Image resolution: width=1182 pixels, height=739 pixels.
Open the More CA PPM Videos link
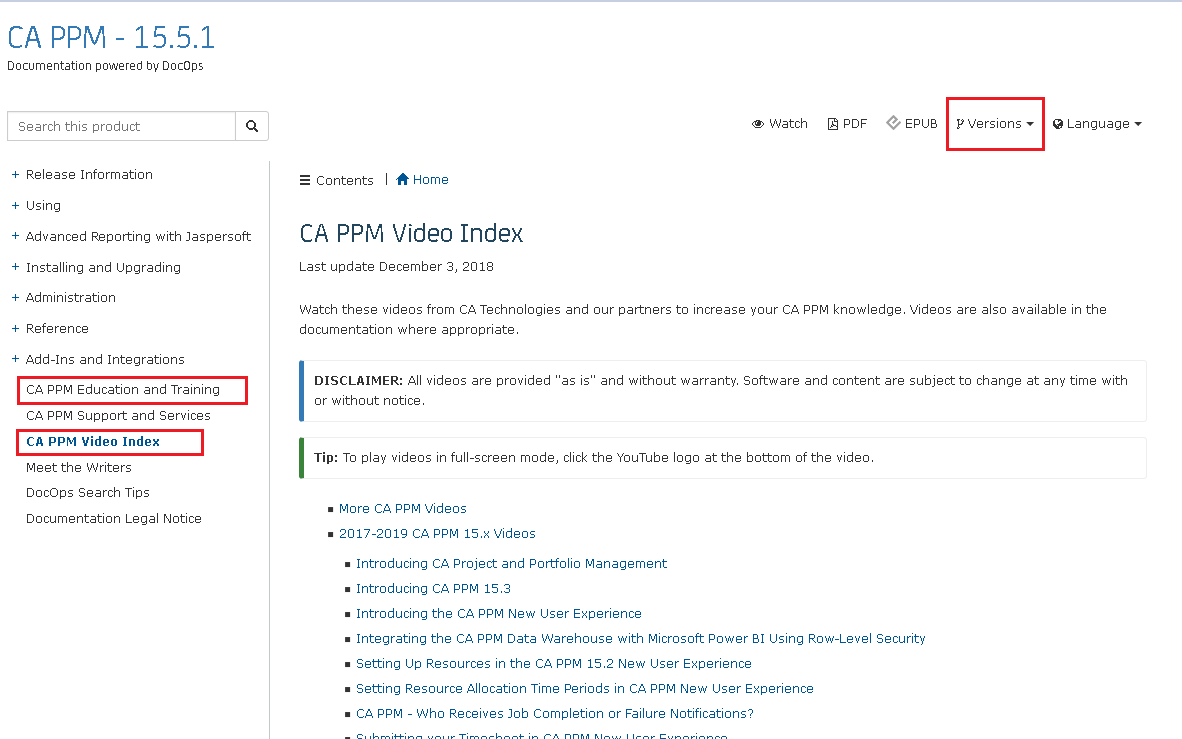coord(402,508)
